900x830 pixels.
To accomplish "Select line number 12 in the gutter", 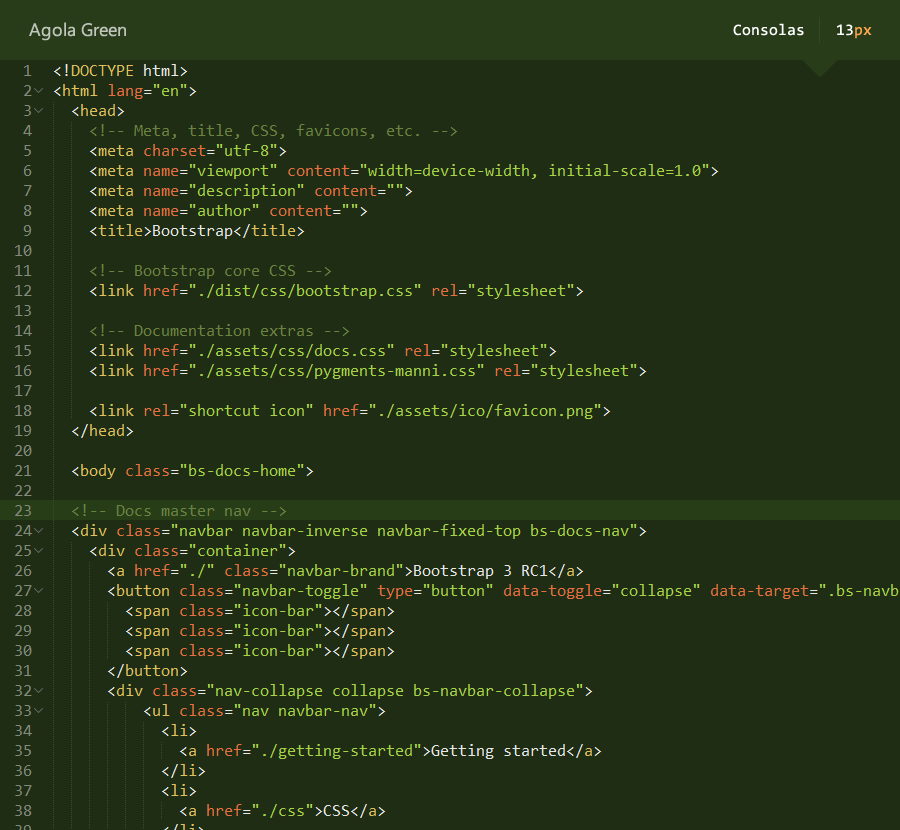I will pyautogui.click(x=23, y=291).
